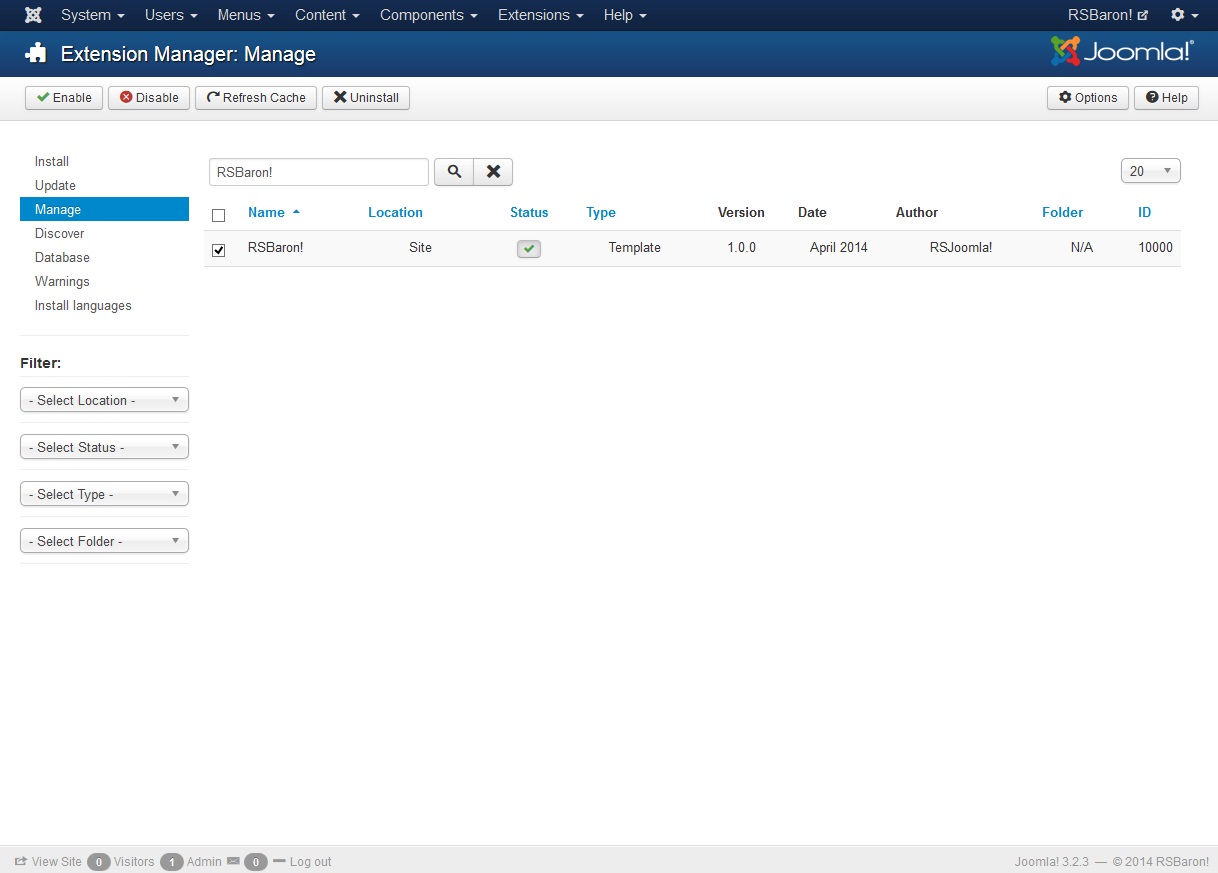The image size is (1218, 873).
Task: Click the April 2014 date cell
Action: coord(839,247)
